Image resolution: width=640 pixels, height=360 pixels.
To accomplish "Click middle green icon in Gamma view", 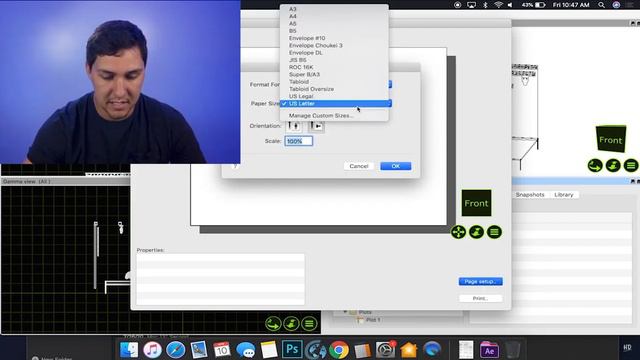I will click(291, 324).
